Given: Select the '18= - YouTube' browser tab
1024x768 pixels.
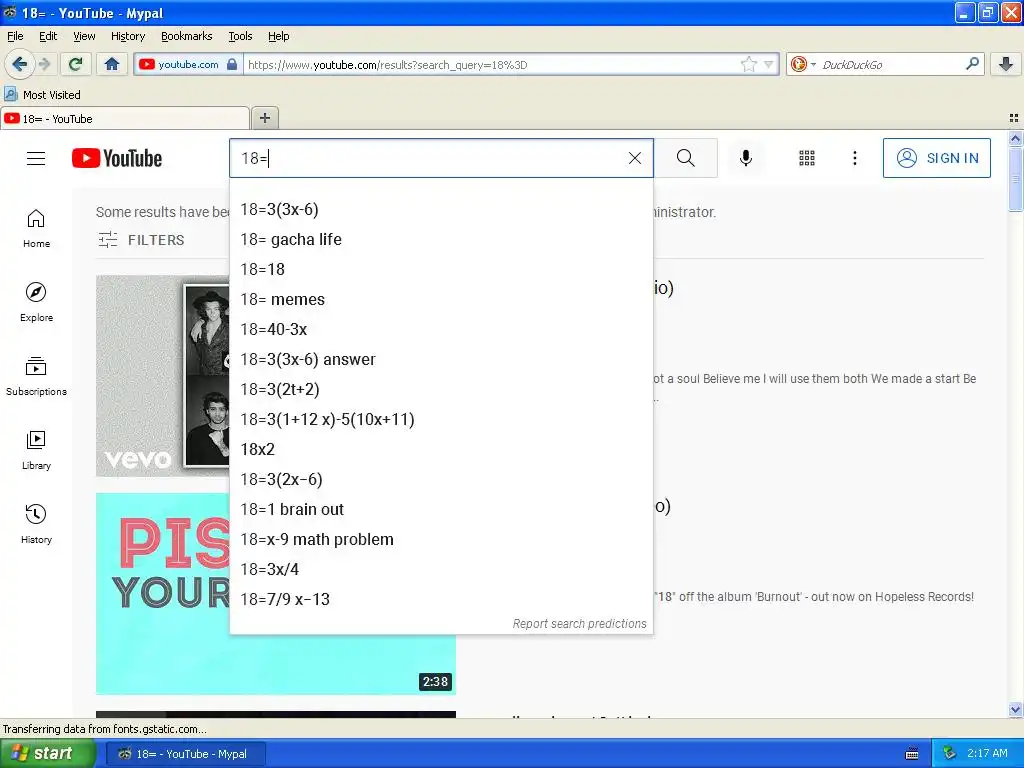Looking at the screenshot, I should 125,118.
